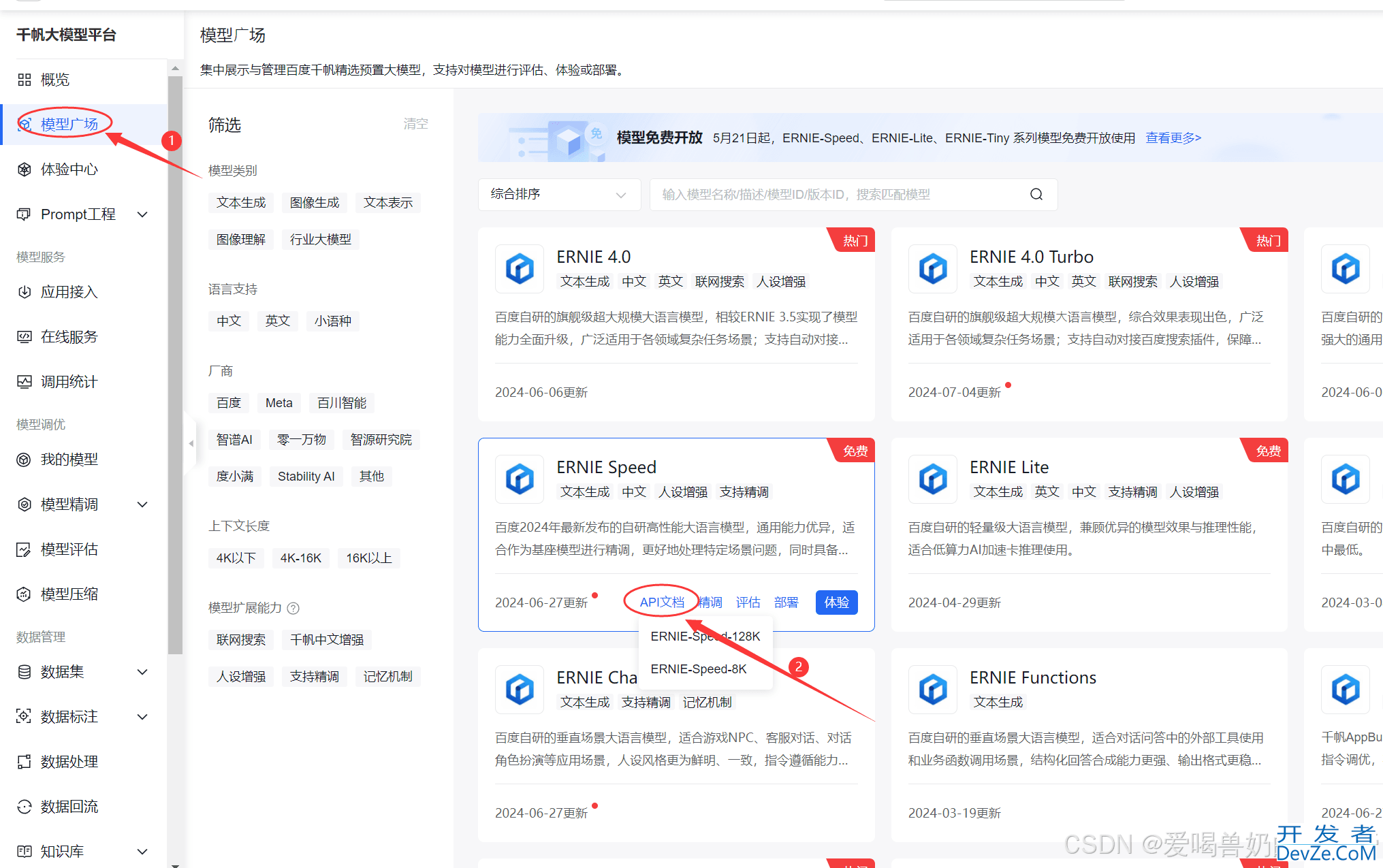The image size is (1383, 868).
Task: Click the help icon beside 模型扩展能力
Action: tap(293, 608)
